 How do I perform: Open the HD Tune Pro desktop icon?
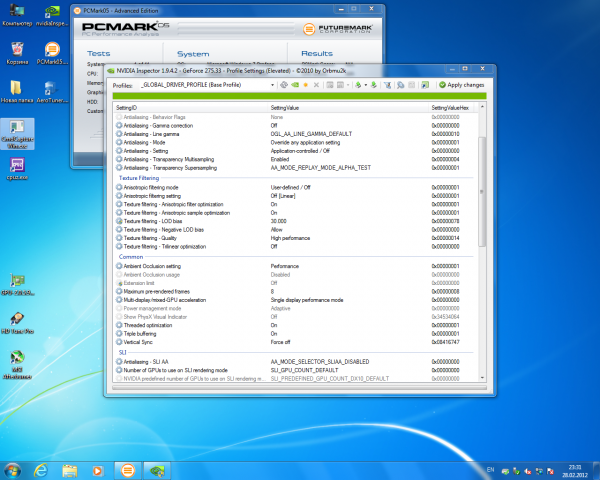17,323
